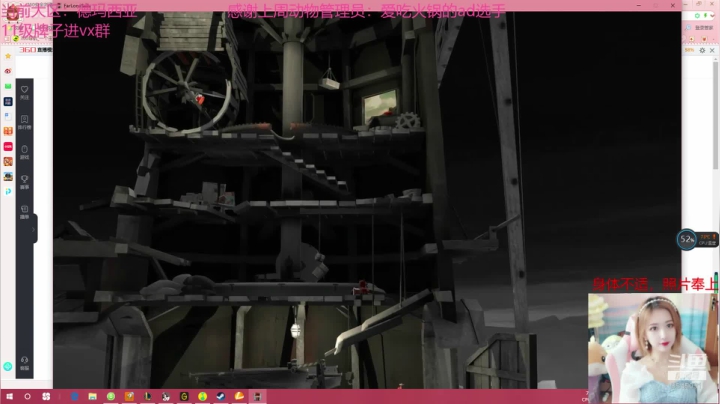
Task: Open Cortana circle on the taskbar
Action: click(x=28, y=396)
